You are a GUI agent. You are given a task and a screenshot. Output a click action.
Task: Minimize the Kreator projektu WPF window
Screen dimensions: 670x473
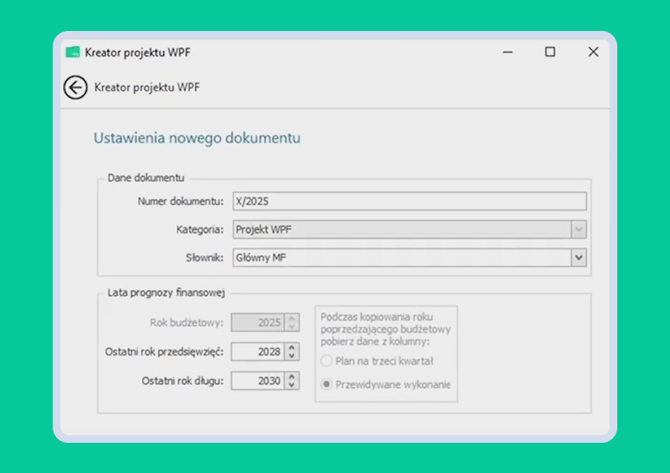coord(505,52)
